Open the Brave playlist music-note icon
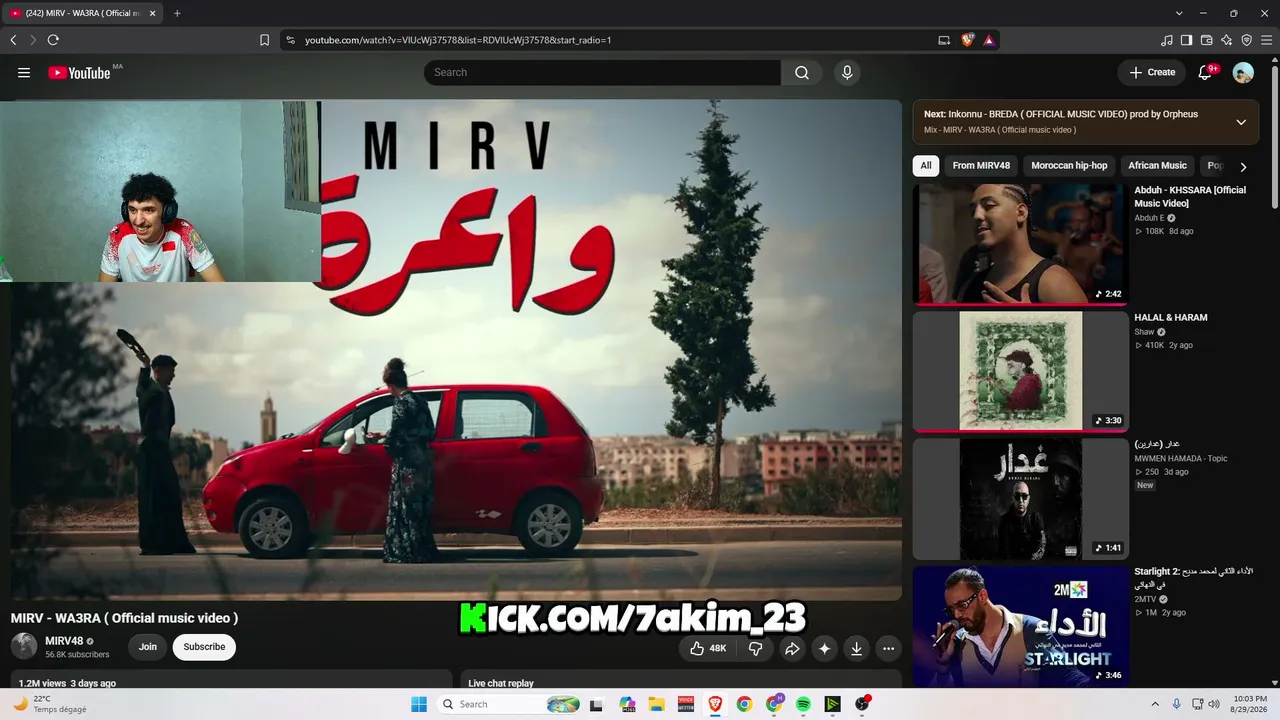This screenshot has height=720, width=1280. (1166, 40)
